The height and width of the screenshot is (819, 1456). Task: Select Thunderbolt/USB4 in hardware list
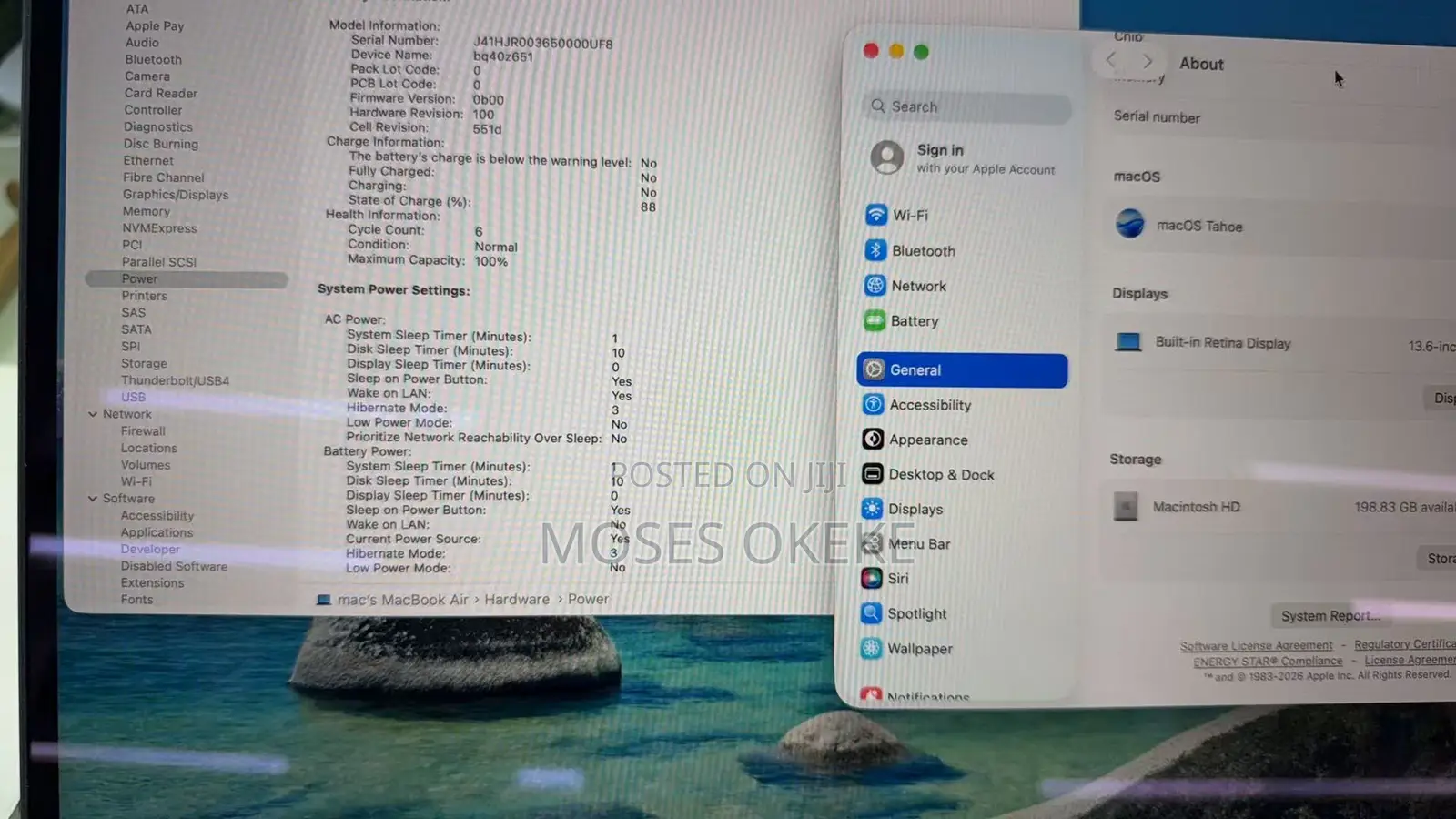pos(175,380)
